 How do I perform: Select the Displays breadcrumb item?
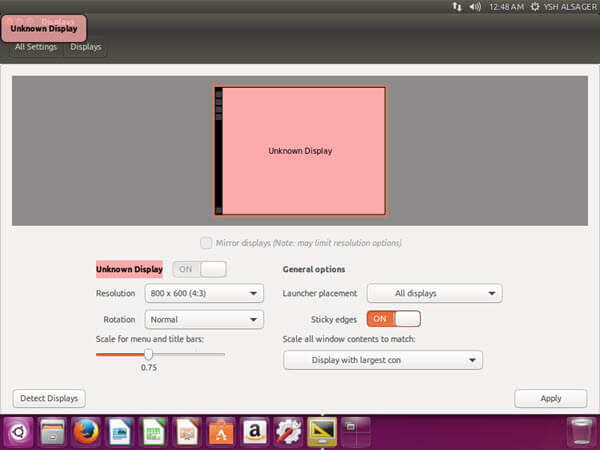pos(86,47)
